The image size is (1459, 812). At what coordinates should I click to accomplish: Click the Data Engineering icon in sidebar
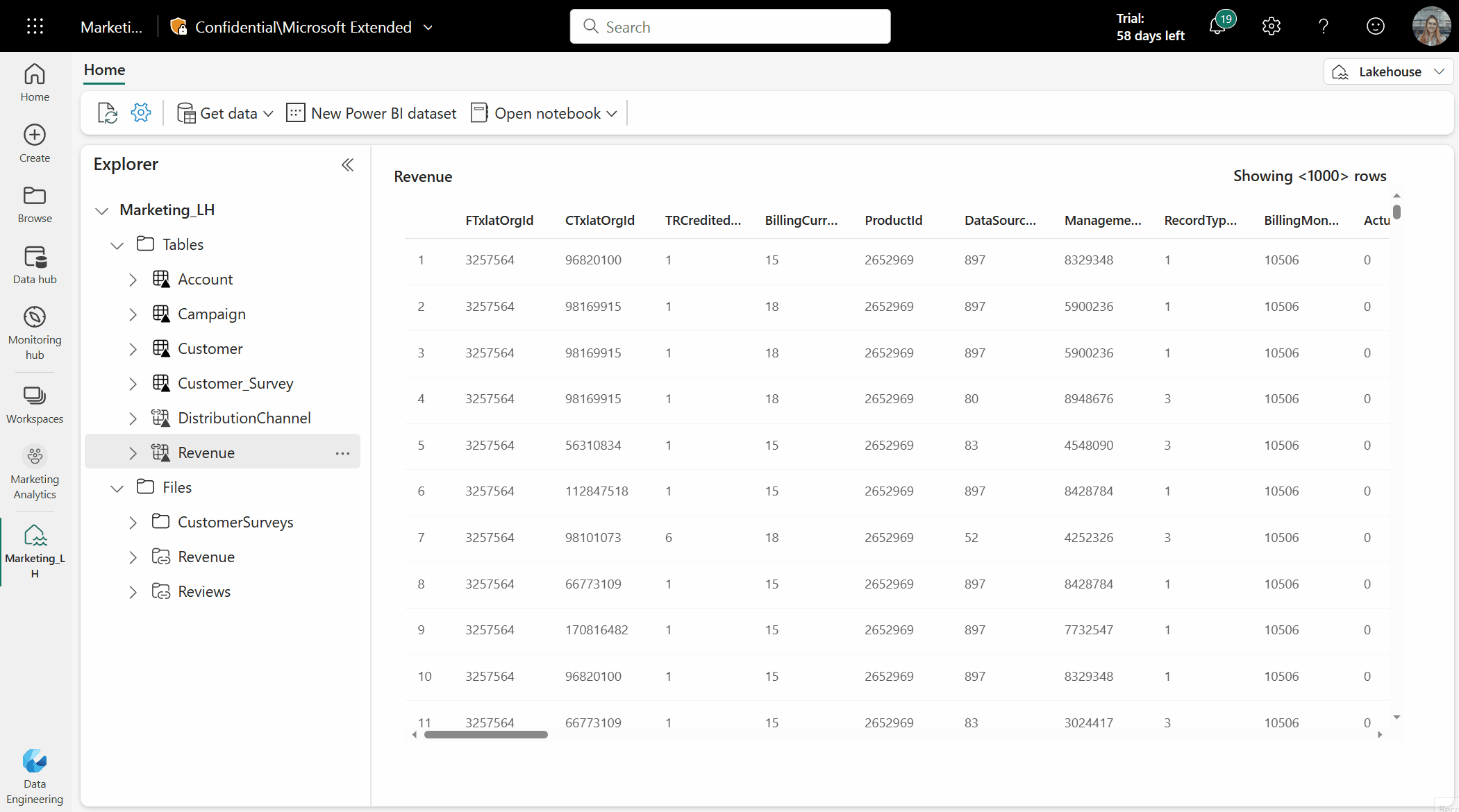[35, 762]
